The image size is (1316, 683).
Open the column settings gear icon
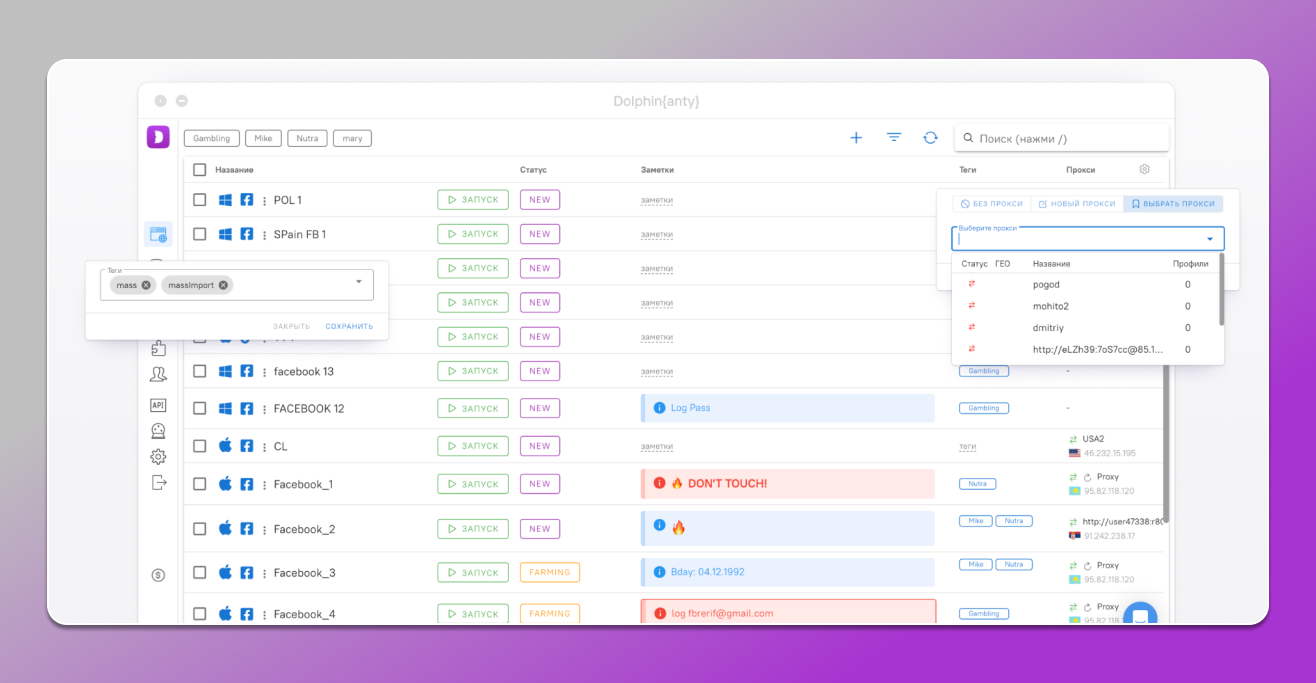(x=1145, y=169)
